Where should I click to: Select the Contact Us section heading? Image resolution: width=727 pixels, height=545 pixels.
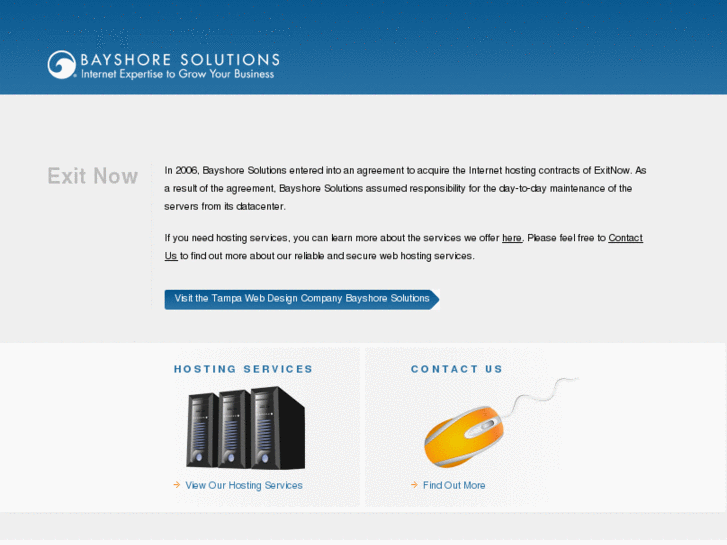(x=457, y=369)
